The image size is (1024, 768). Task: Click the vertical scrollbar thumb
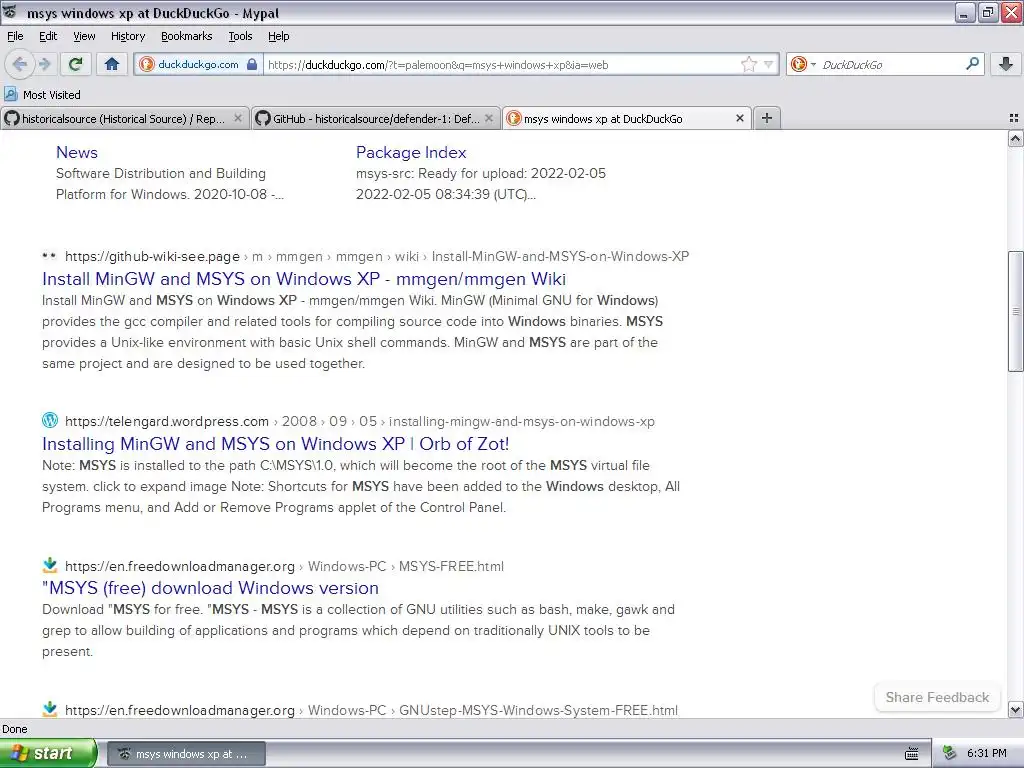click(1015, 312)
